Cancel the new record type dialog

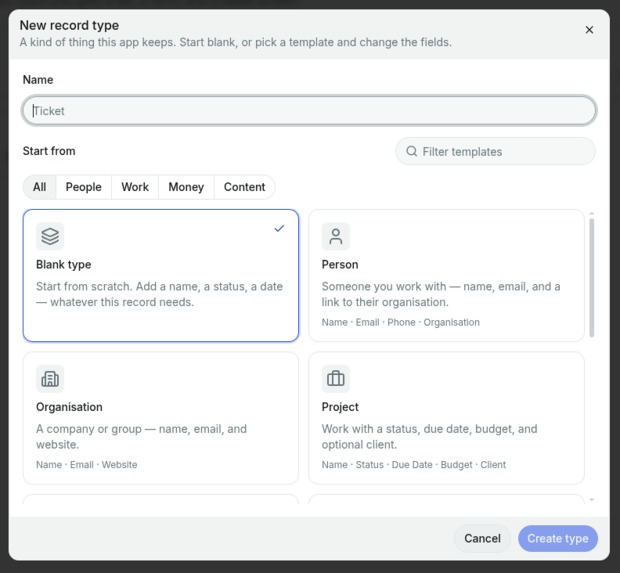coord(482,539)
